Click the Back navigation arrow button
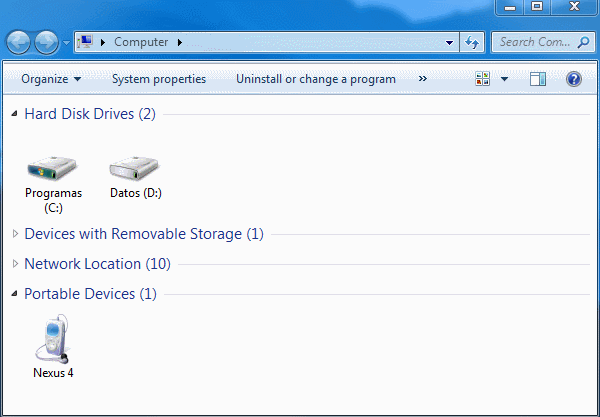Viewport: 600px width, 417px height. [x=20, y=43]
